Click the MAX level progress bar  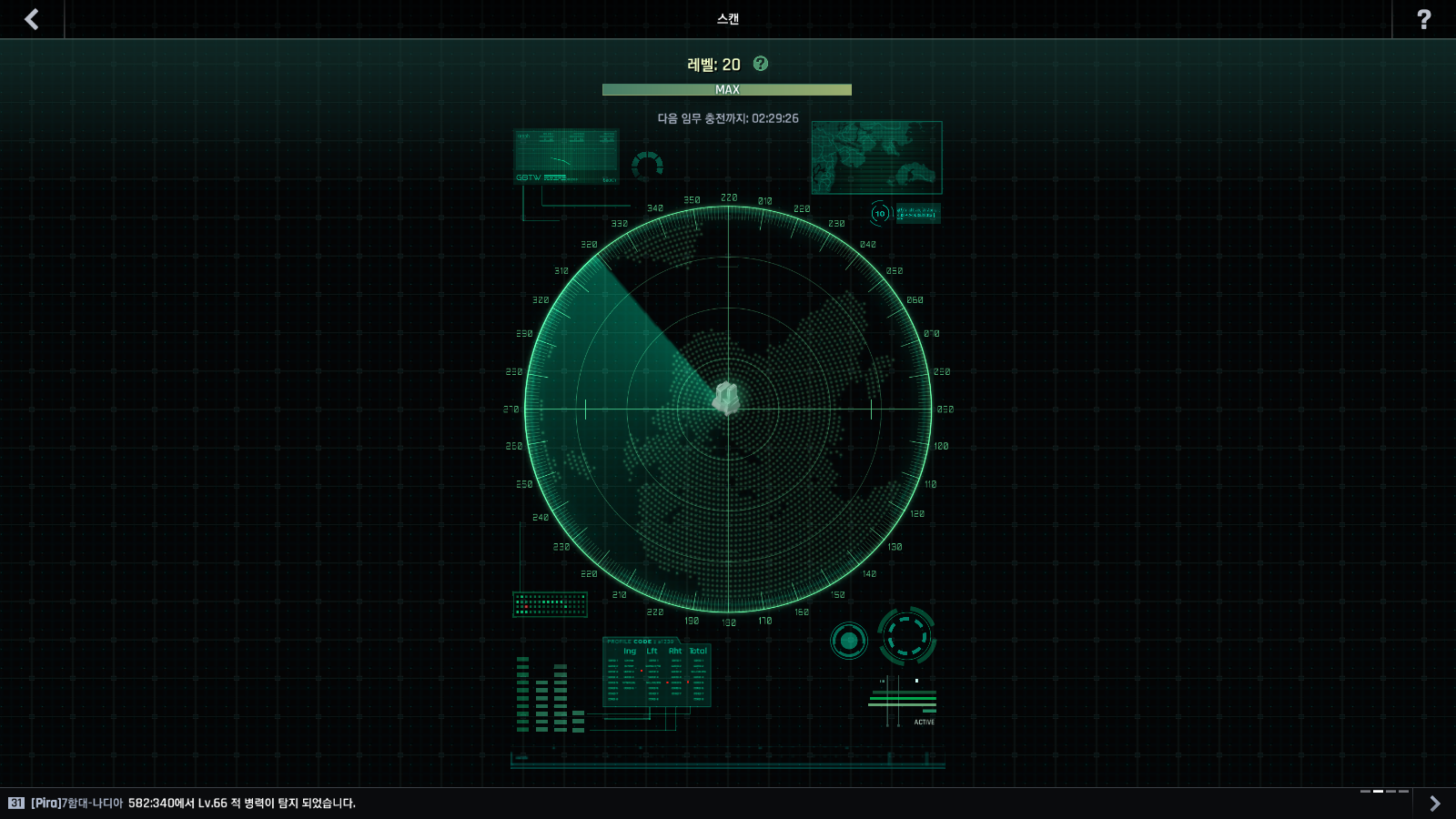727,89
